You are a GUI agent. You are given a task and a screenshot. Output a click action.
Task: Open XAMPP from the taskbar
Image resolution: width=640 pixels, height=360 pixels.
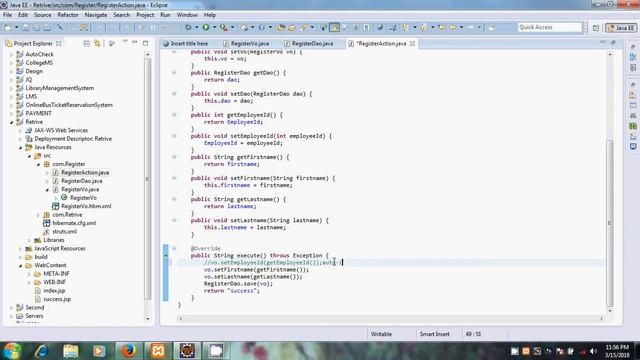click(x=158, y=351)
